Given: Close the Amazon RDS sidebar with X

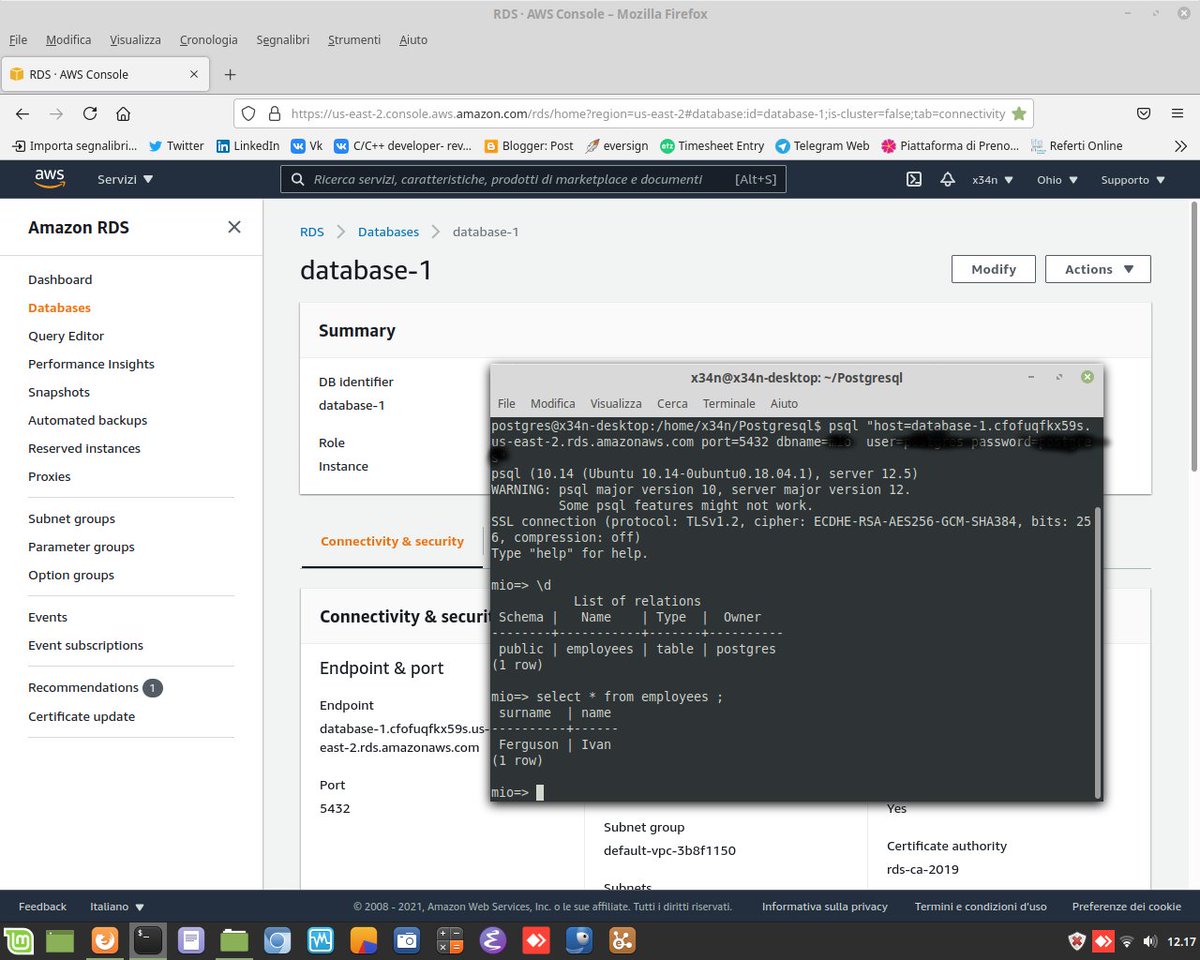Looking at the screenshot, I should pos(234,227).
